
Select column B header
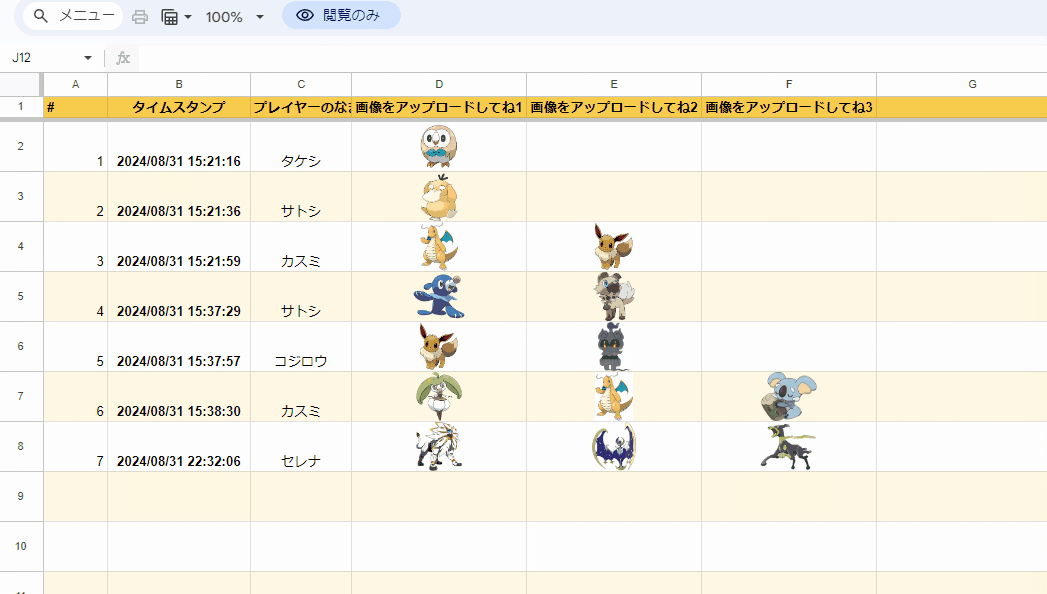click(x=179, y=85)
